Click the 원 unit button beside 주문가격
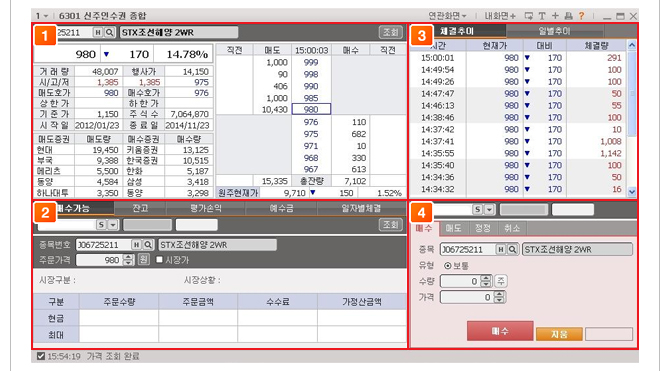 pos(144,260)
